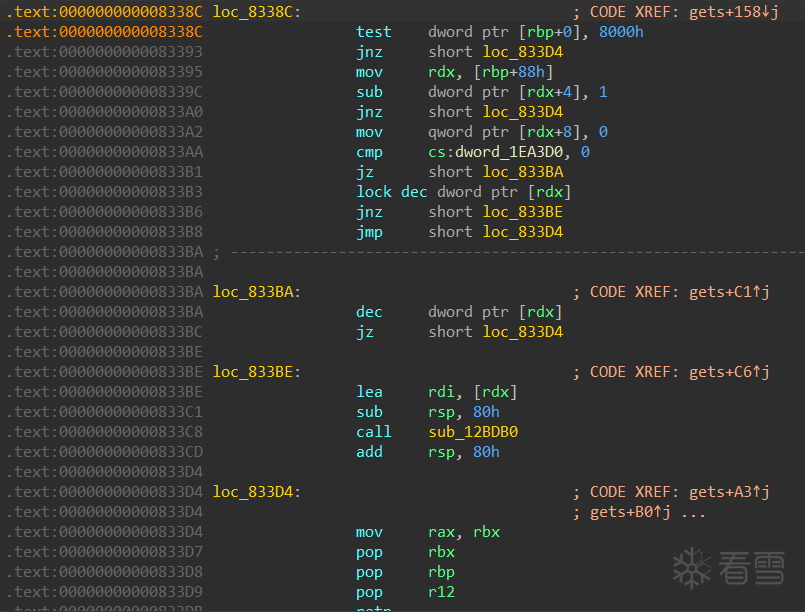Select gets+B0 cross reference comment
The width and height of the screenshot is (805, 612).
click(630, 512)
